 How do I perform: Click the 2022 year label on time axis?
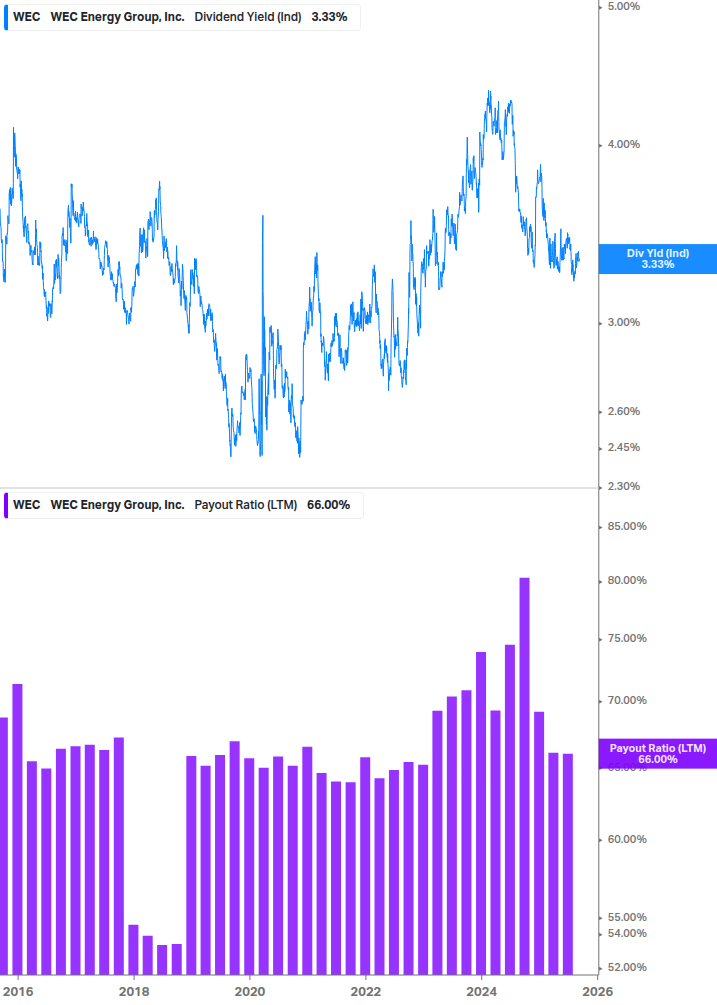(x=366, y=992)
